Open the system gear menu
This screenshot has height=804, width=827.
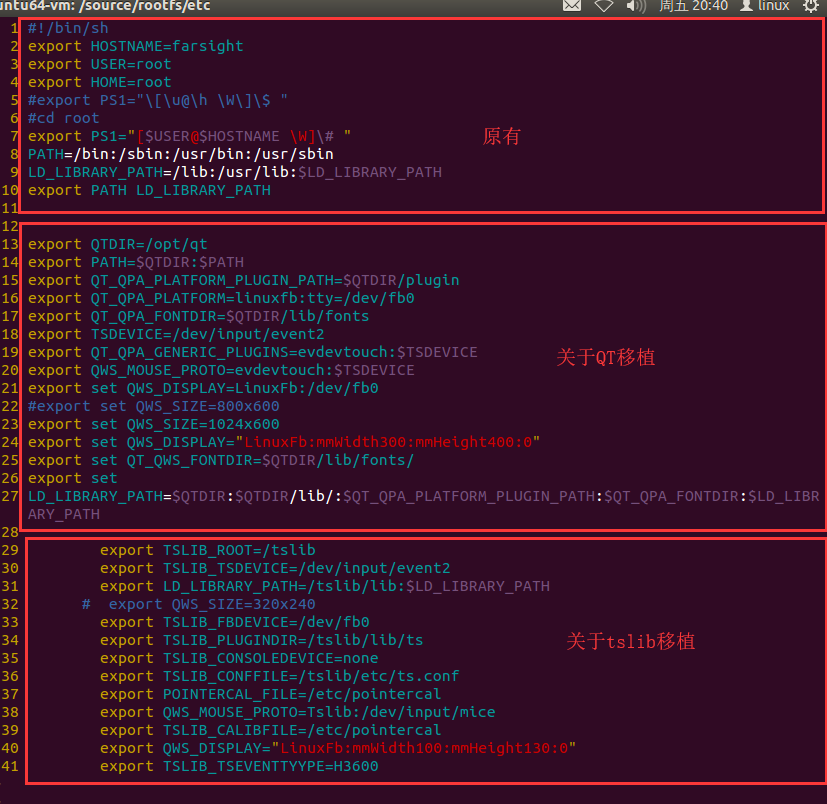click(x=811, y=6)
